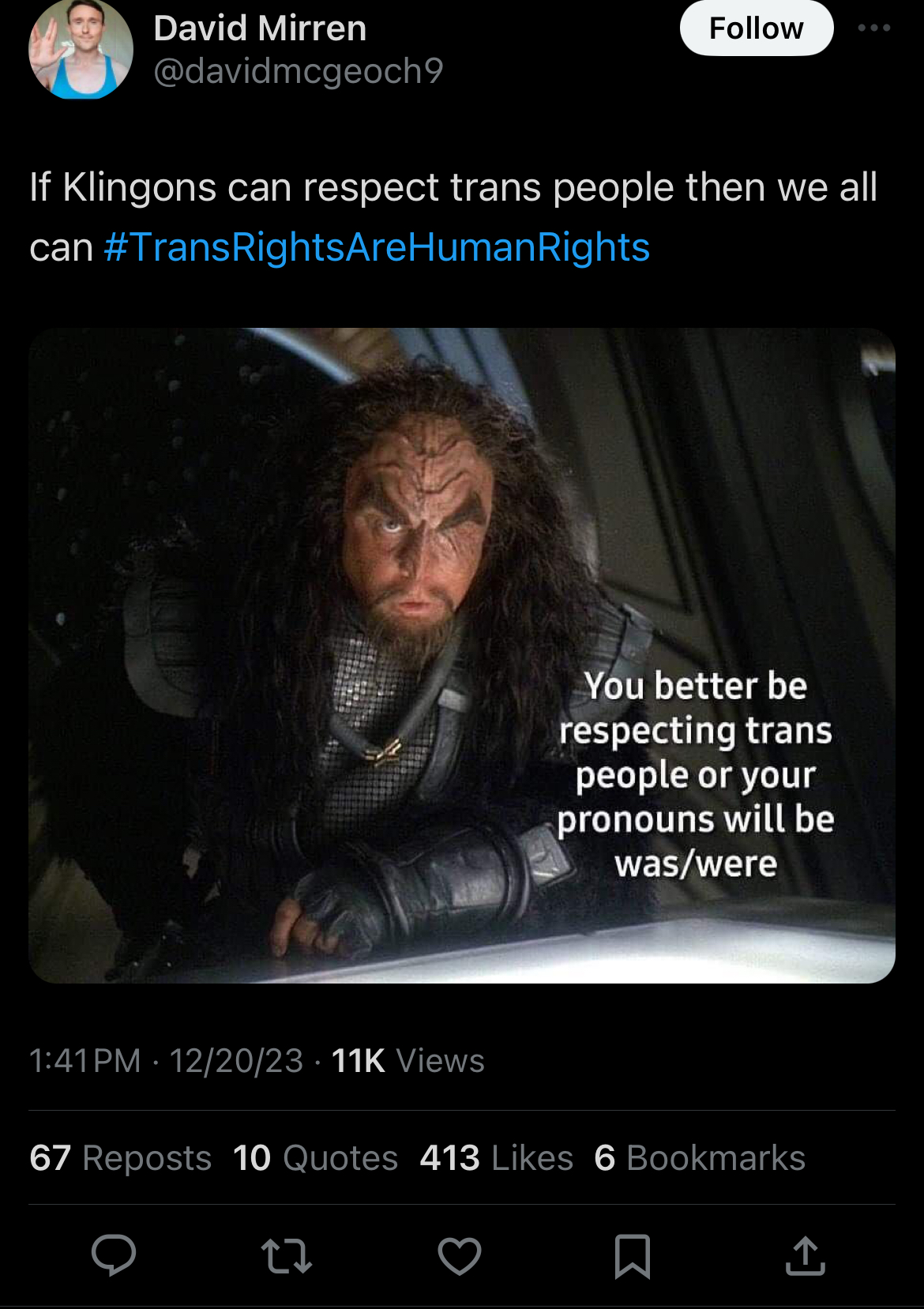Viewport: 924px width, 1309px height.
Task: Select the tweet text about Klingons
Action: click(x=453, y=217)
